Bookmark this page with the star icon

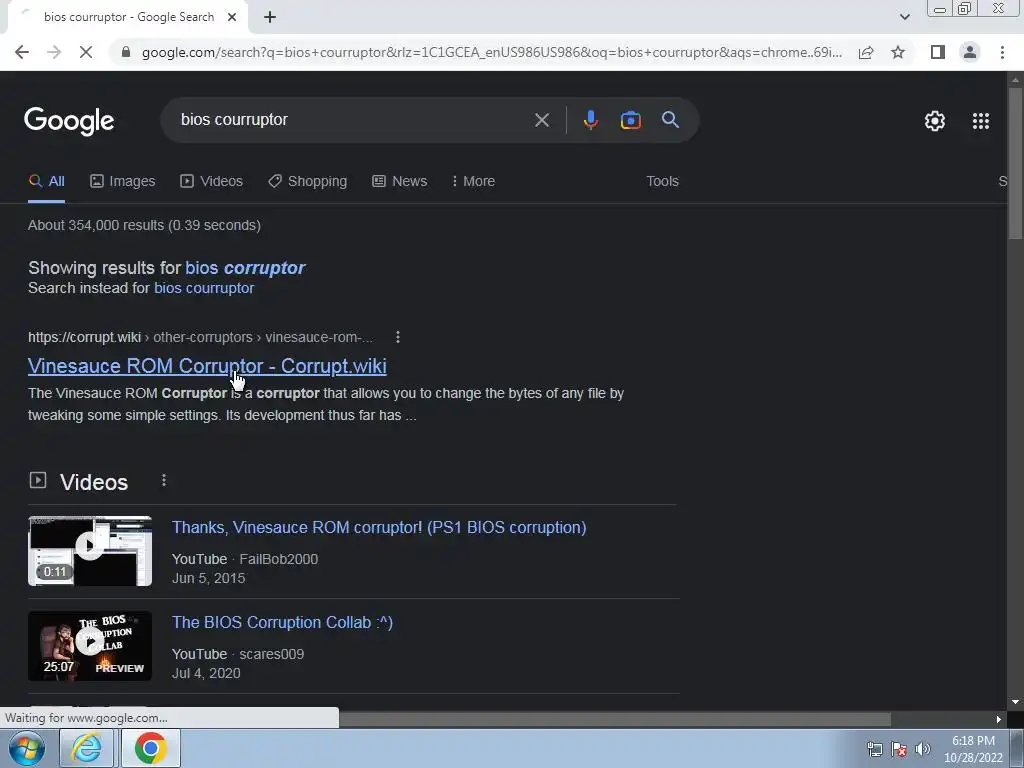898,52
